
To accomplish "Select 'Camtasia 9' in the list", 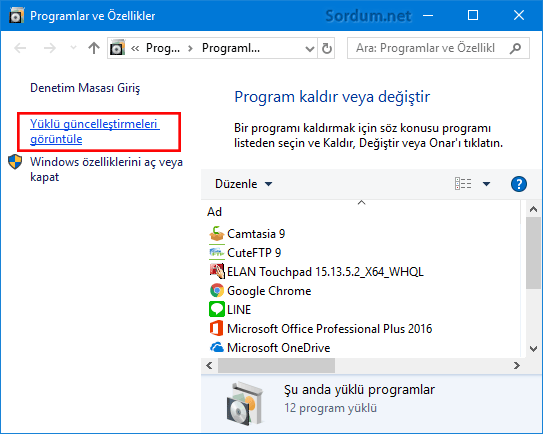I will (256, 234).
